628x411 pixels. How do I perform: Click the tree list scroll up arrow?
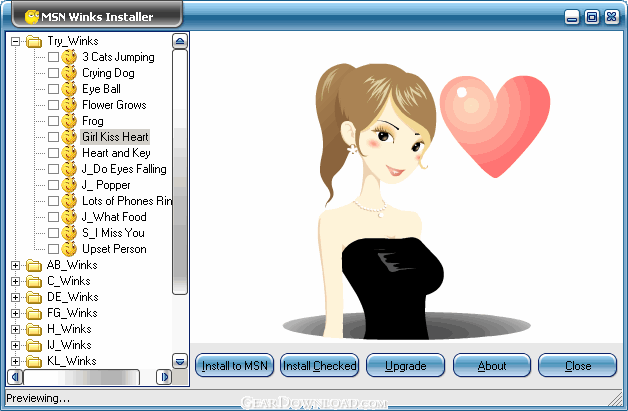tap(180, 41)
